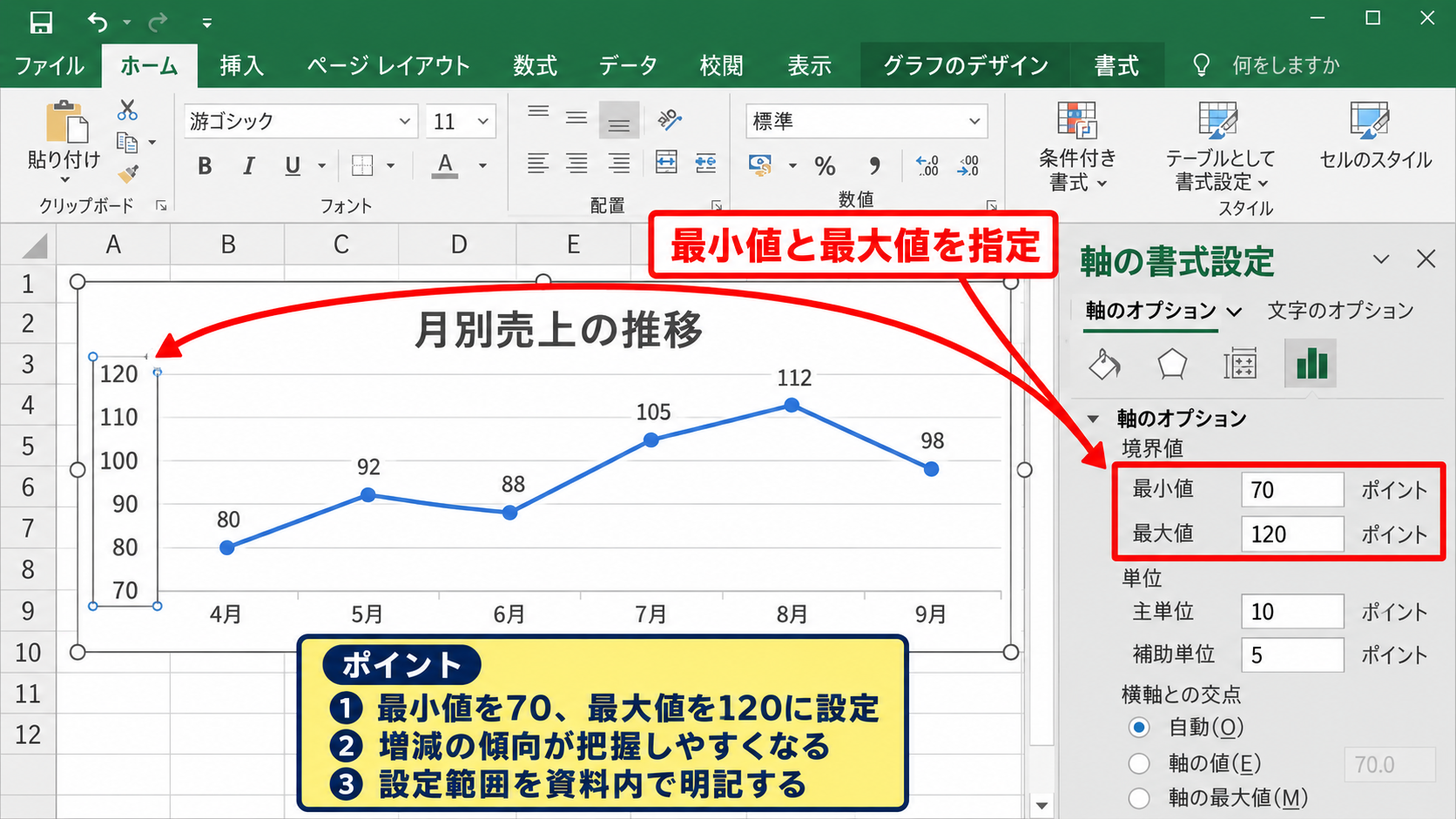1456x819 pixels.
Task: Open Size and Properties tab icon
Action: click(x=1240, y=364)
